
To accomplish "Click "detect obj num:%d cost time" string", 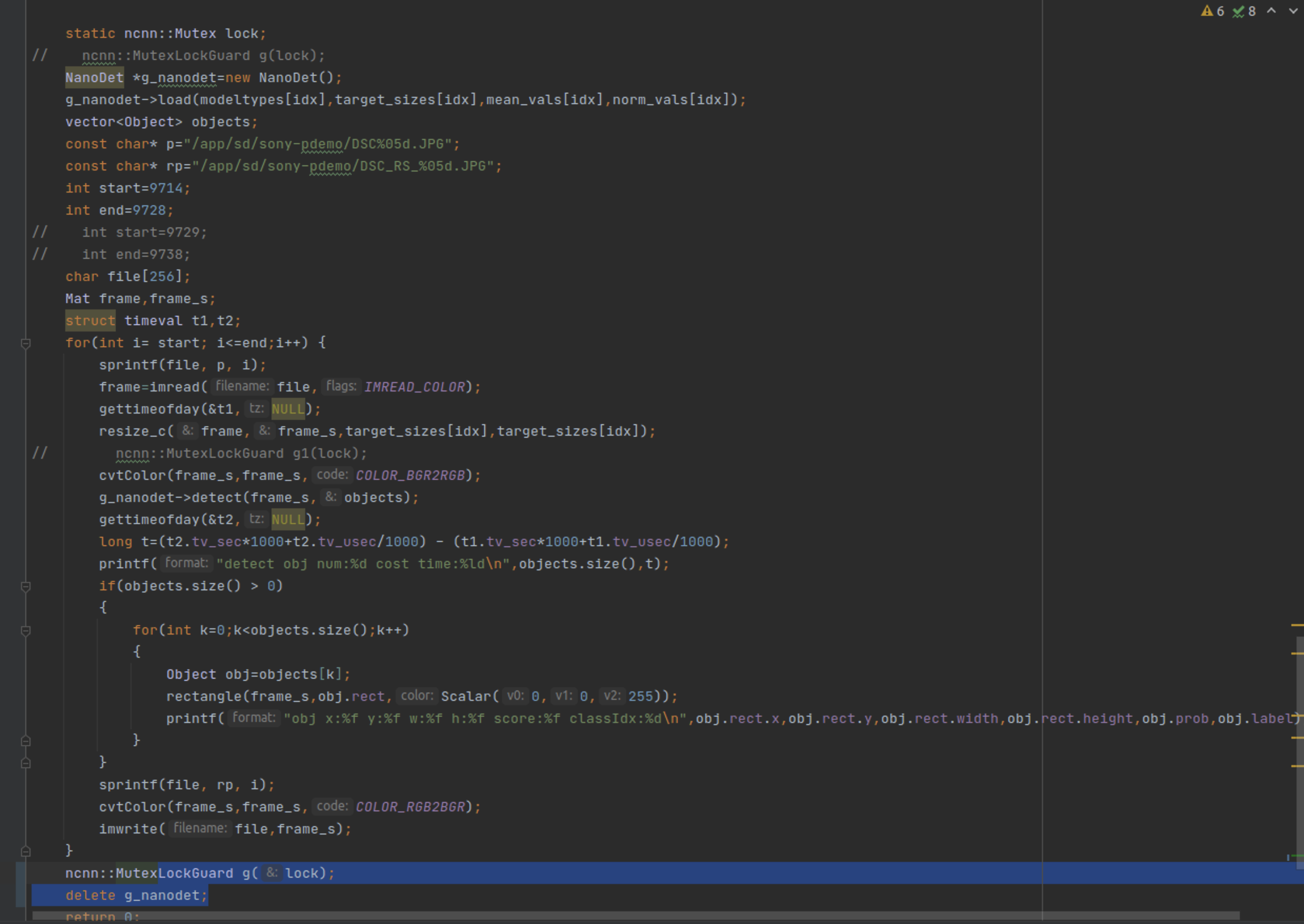I will click(x=363, y=564).
